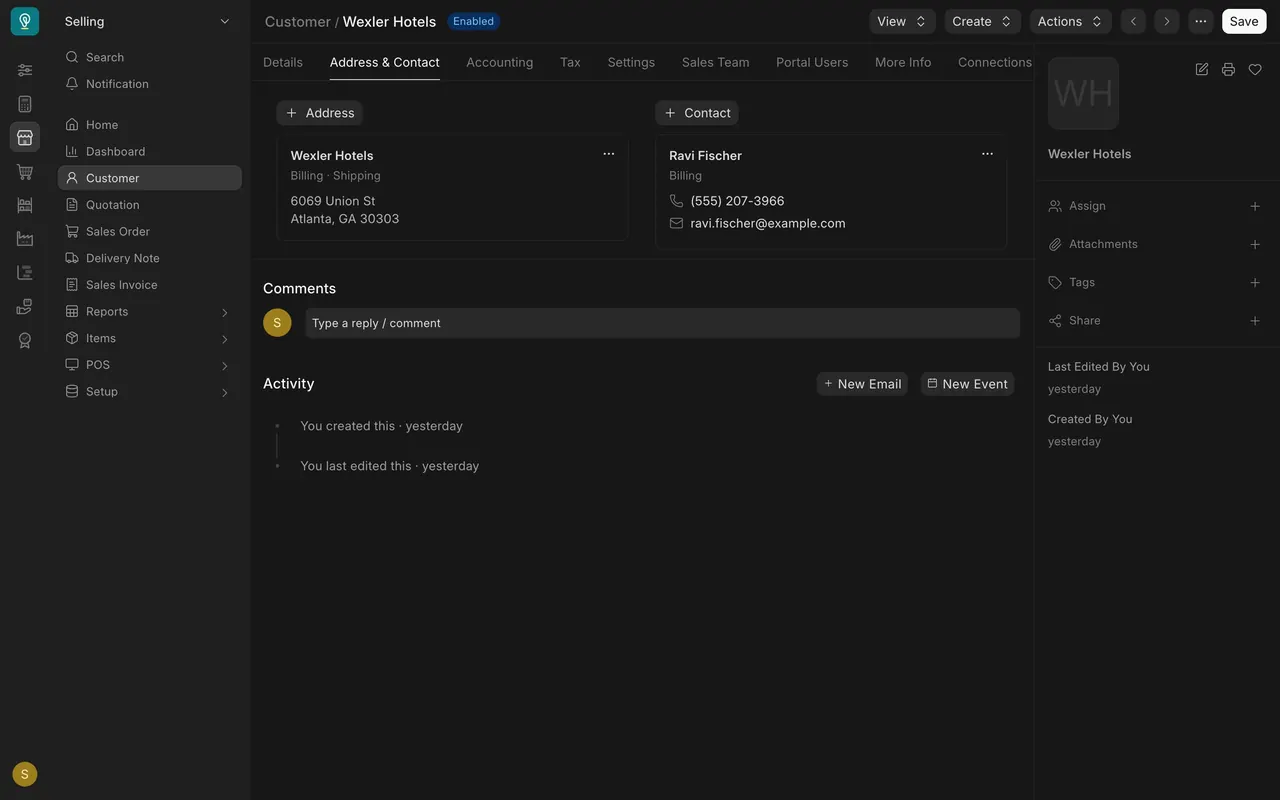1280x800 pixels.
Task: Open the warehouse shelves module icon
Action: click(x=25, y=205)
